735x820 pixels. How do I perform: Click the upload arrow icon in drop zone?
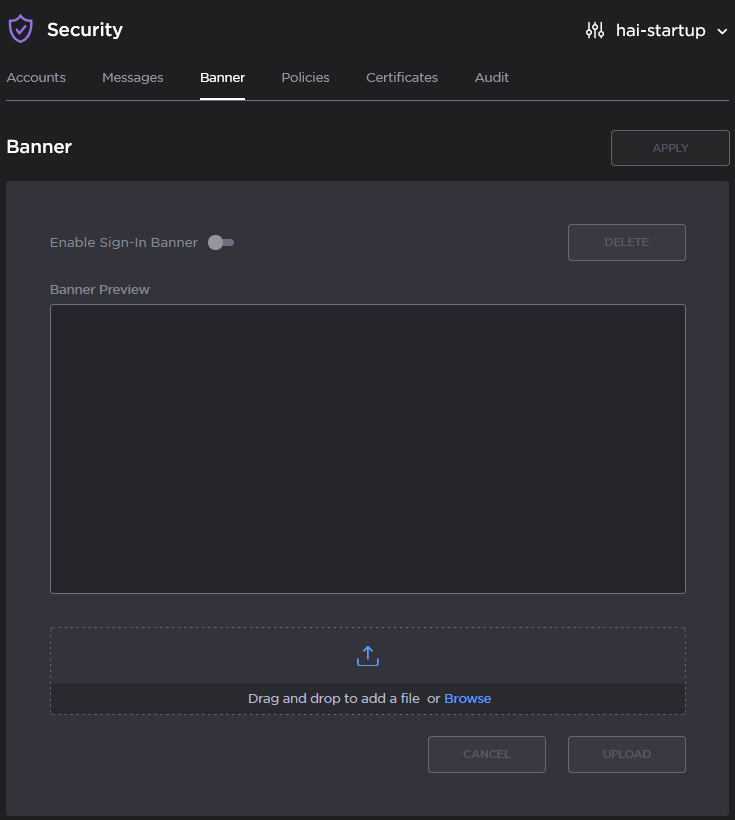367,656
